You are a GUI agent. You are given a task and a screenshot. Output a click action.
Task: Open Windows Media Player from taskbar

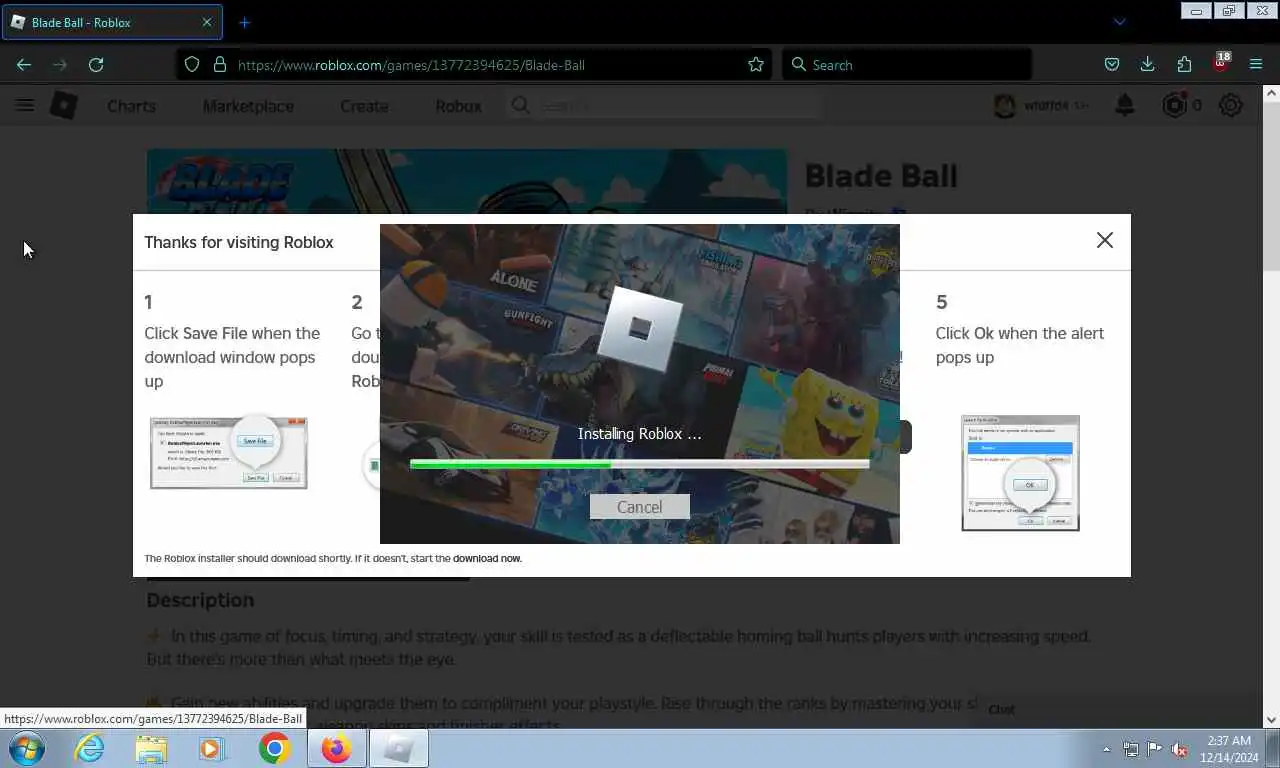212,748
